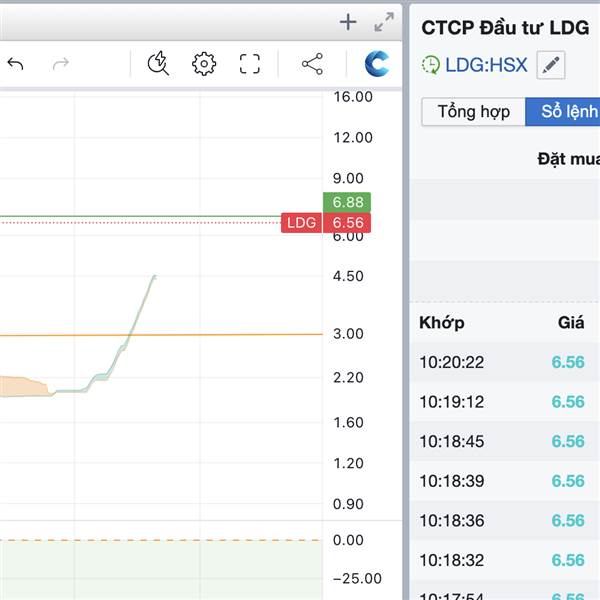Open the quick search lightning icon
The width and height of the screenshot is (600, 600).
[158, 63]
